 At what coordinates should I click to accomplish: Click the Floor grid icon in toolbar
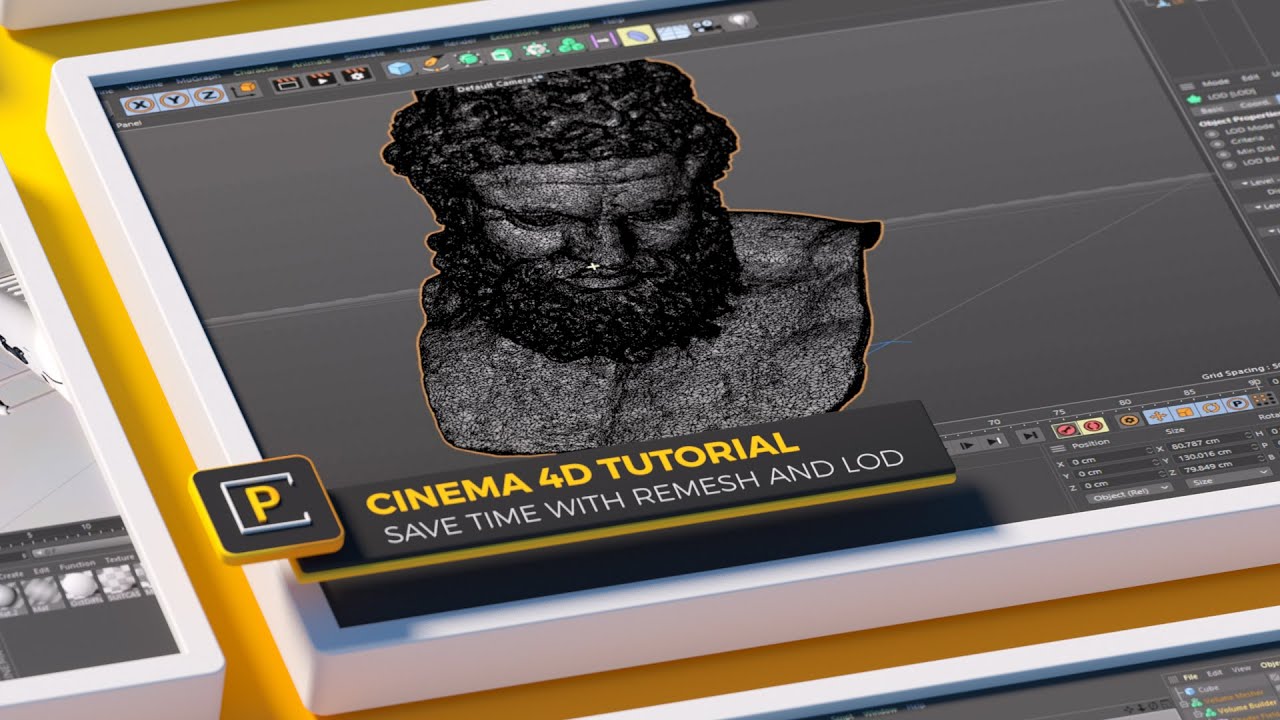673,32
